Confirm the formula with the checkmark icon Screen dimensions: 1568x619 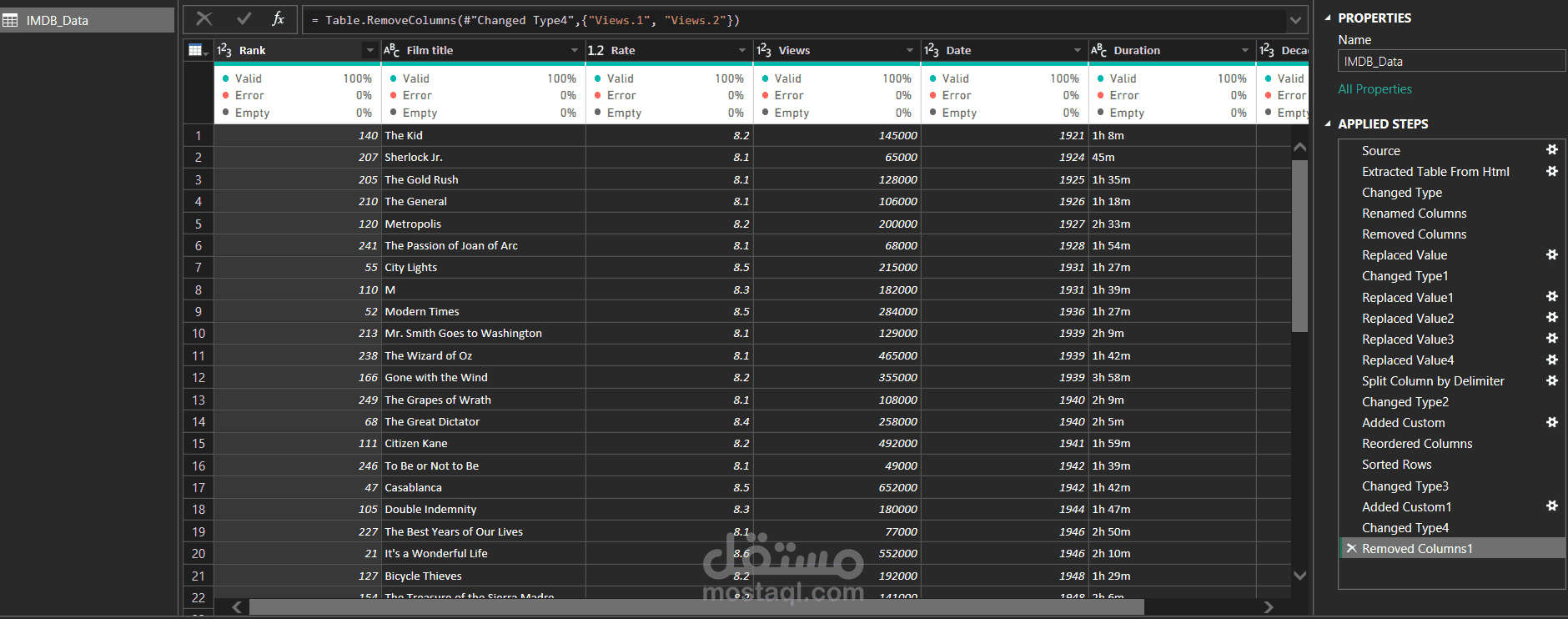click(x=244, y=19)
